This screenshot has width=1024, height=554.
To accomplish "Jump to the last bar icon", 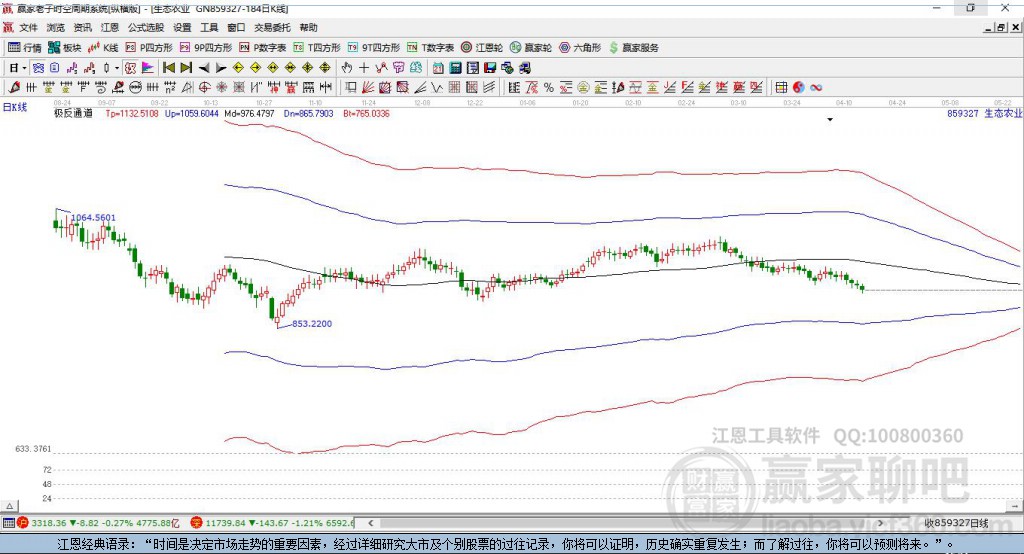I will (186, 68).
